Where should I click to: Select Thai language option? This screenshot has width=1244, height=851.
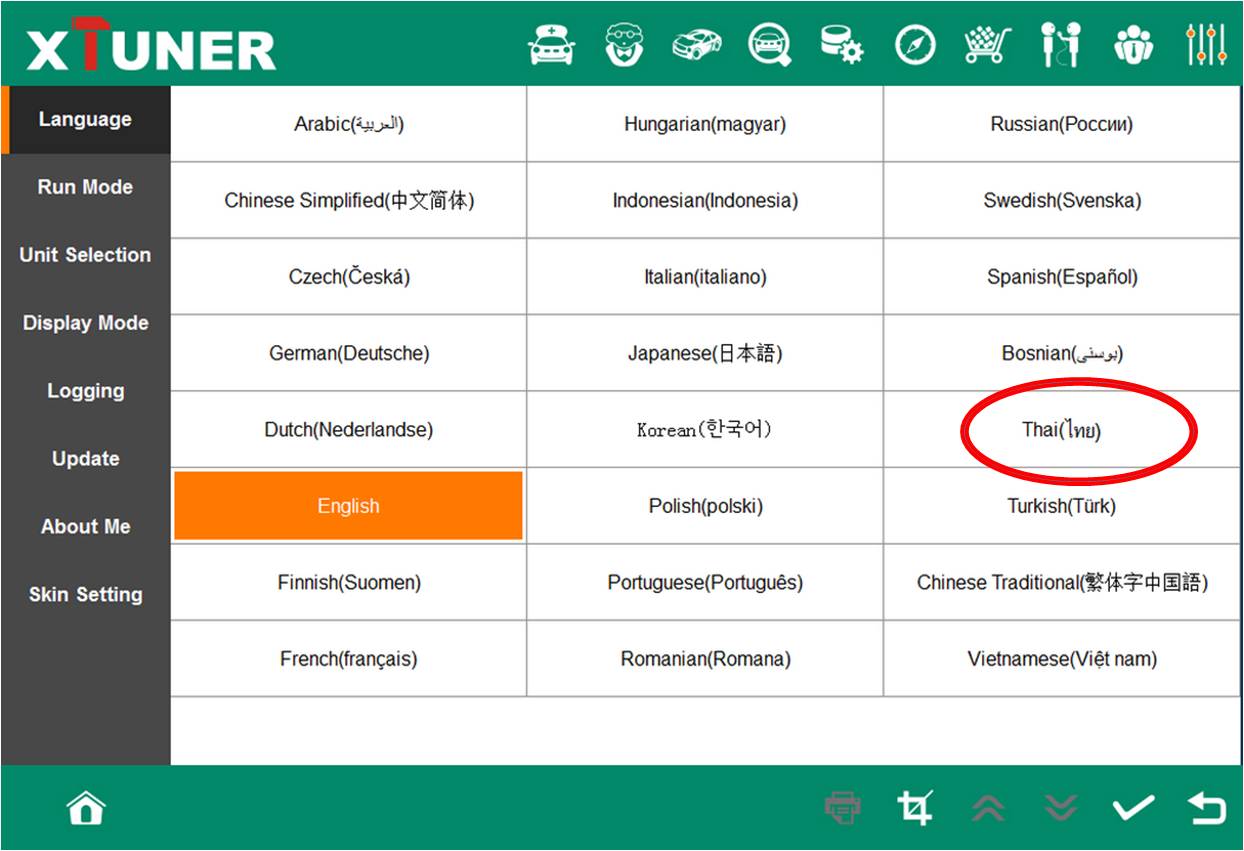point(1061,430)
